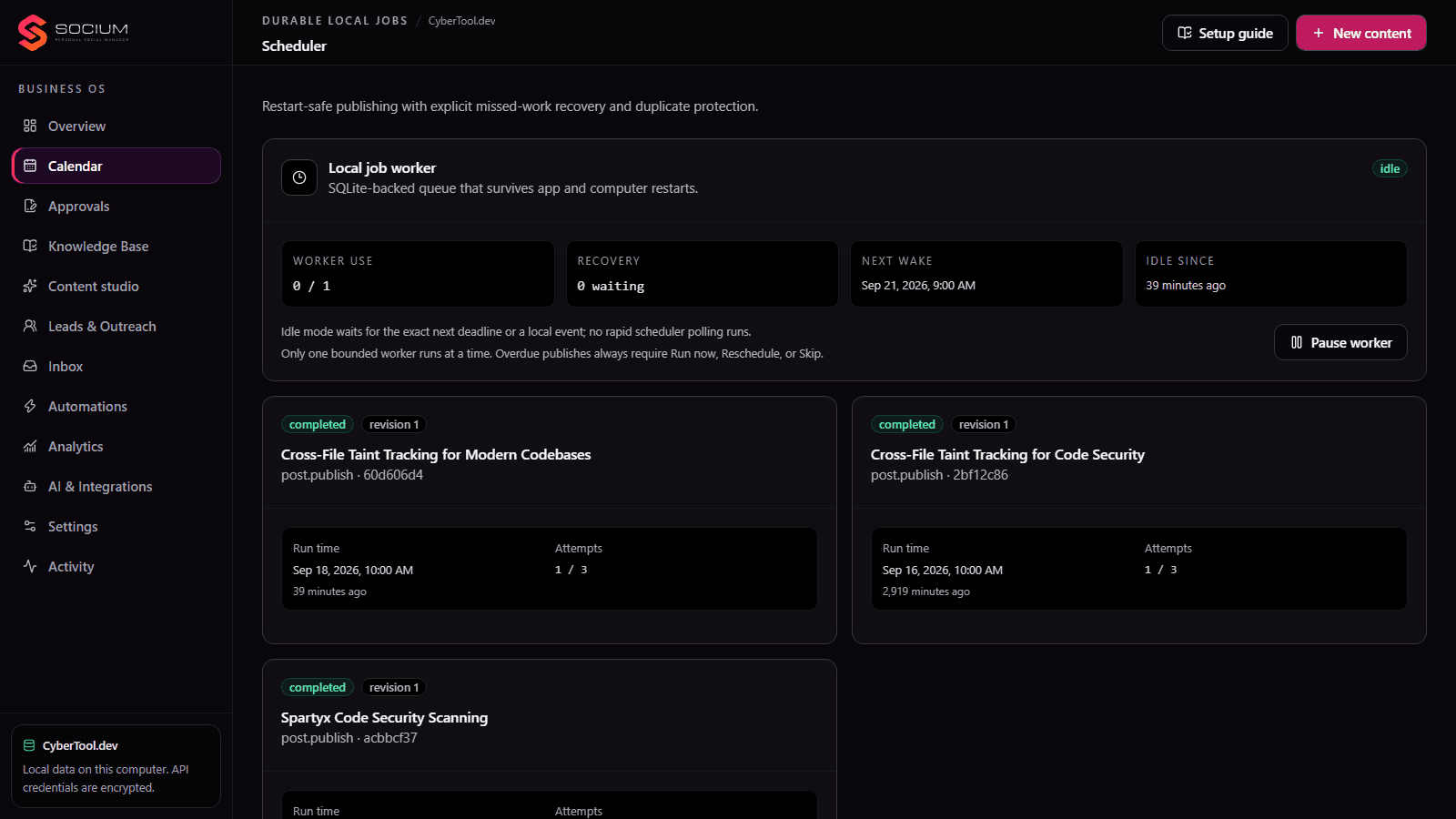This screenshot has height=819, width=1456.
Task: Click the CyberTool.dev breadcrumb link
Action: tap(462, 21)
